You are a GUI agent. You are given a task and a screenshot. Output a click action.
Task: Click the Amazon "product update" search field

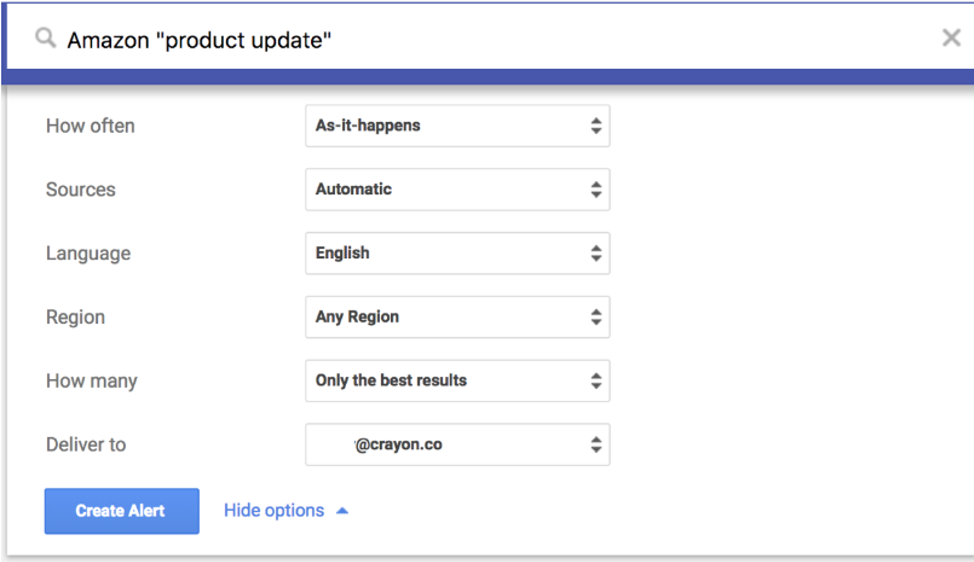point(480,39)
